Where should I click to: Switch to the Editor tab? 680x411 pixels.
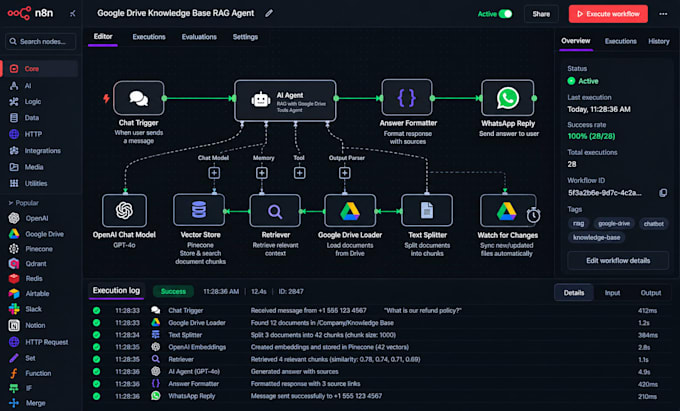point(103,36)
